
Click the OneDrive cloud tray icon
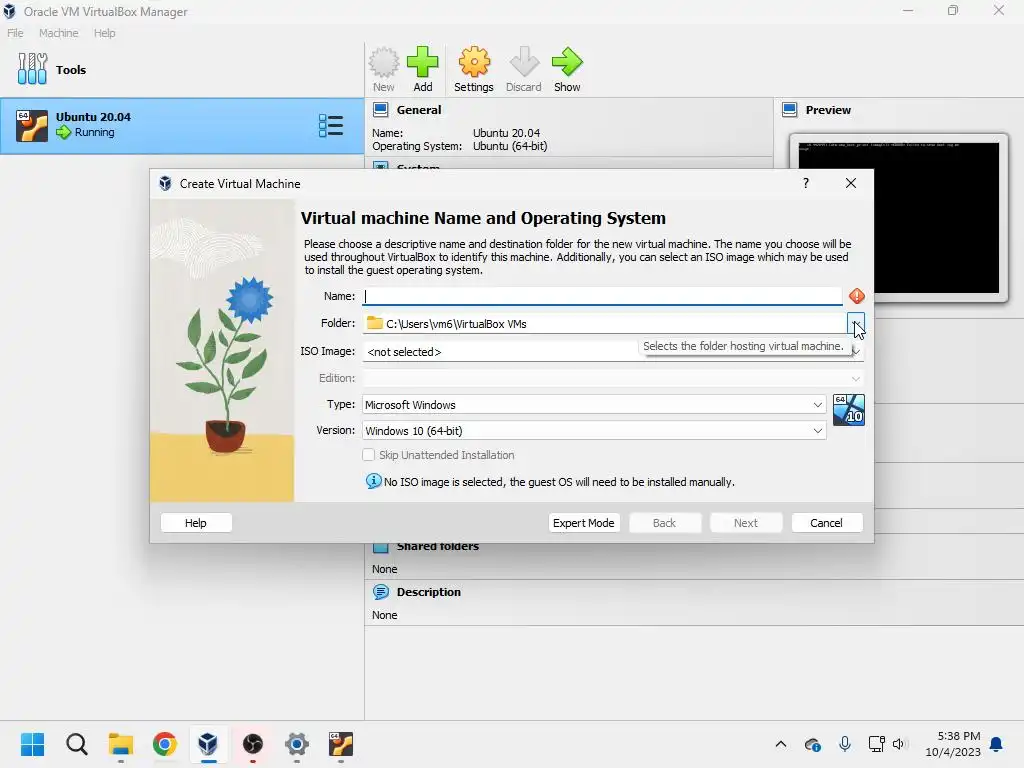click(812, 744)
